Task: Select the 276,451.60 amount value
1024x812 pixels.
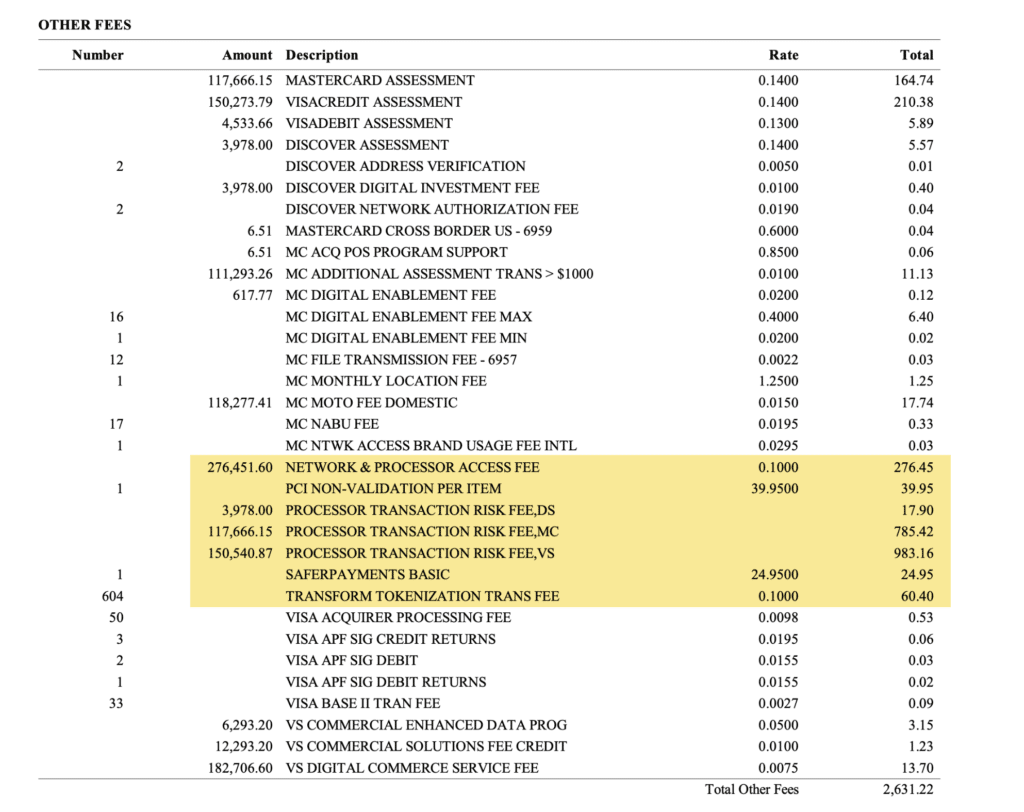Action: (236, 467)
